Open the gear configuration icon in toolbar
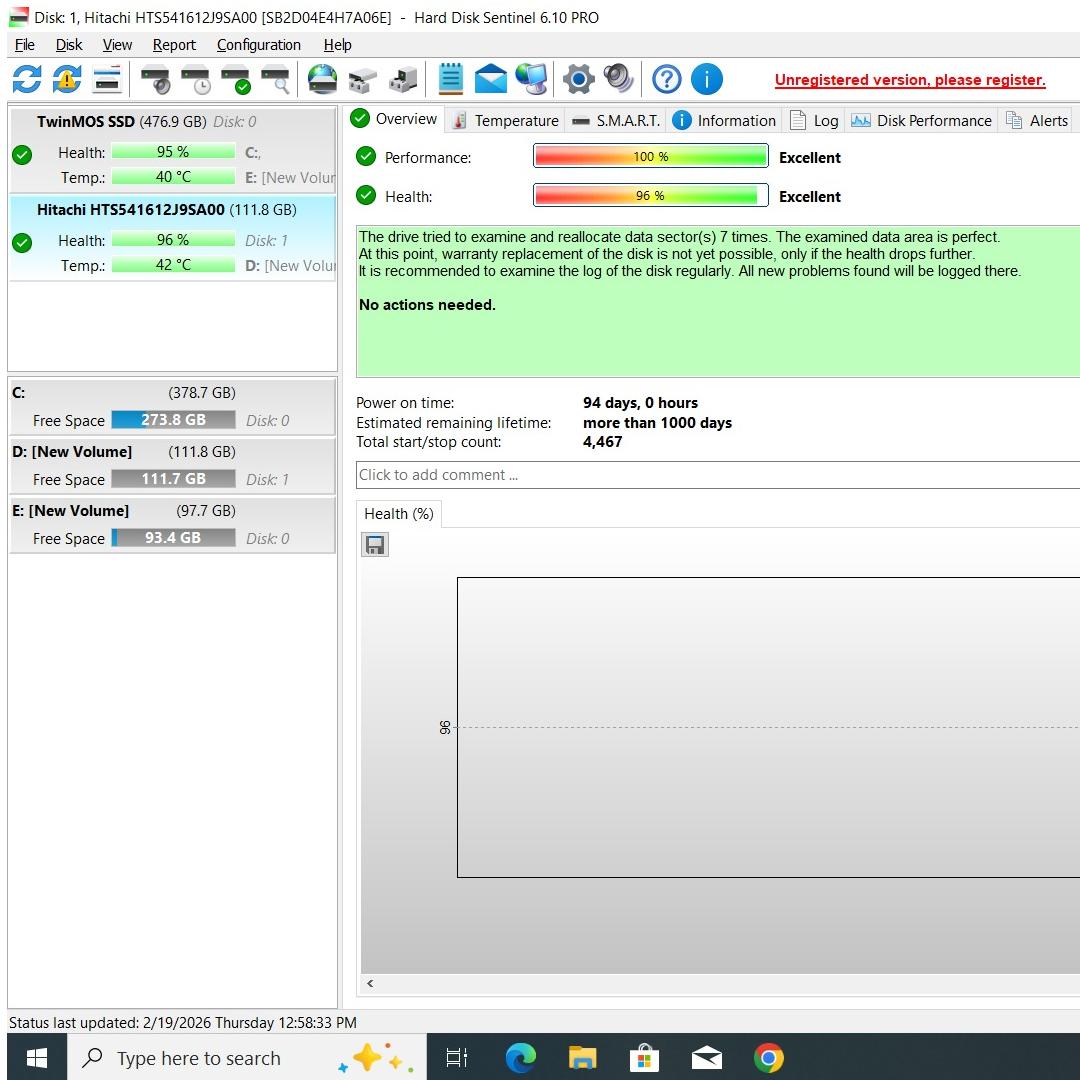Image resolution: width=1080 pixels, height=1080 pixels. (x=578, y=79)
